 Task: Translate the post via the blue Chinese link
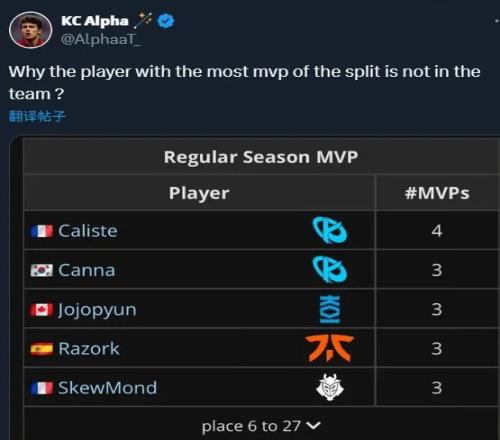[x=37, y=116]
